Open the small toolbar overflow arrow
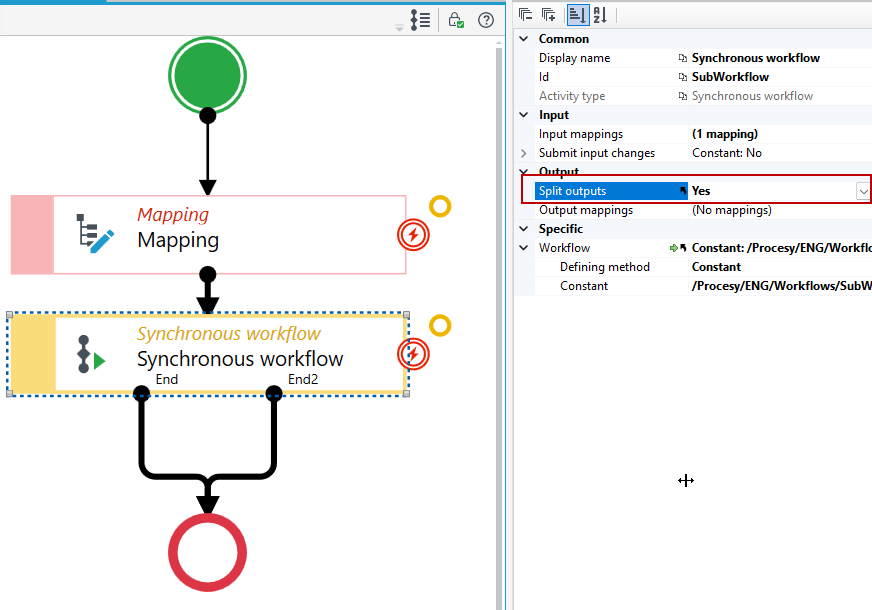Image resolution: width=872 pixels, height=610 pixels. pyautogui.click(x=399, y=28)
